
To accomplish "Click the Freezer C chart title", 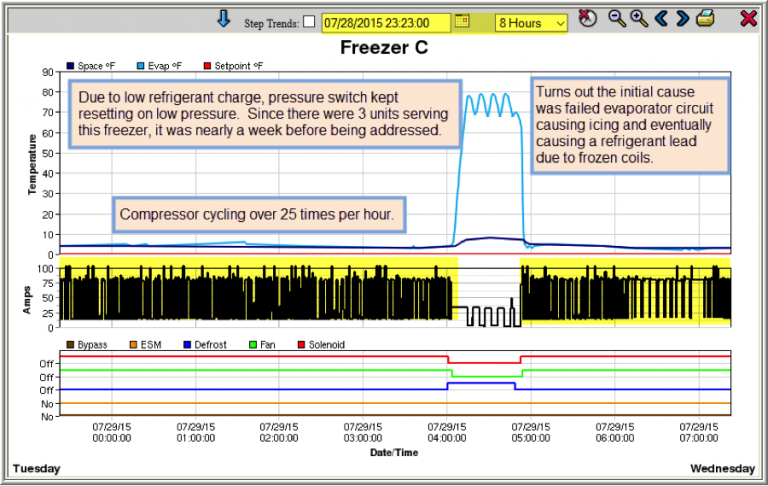I will click(x=384, y=48).
